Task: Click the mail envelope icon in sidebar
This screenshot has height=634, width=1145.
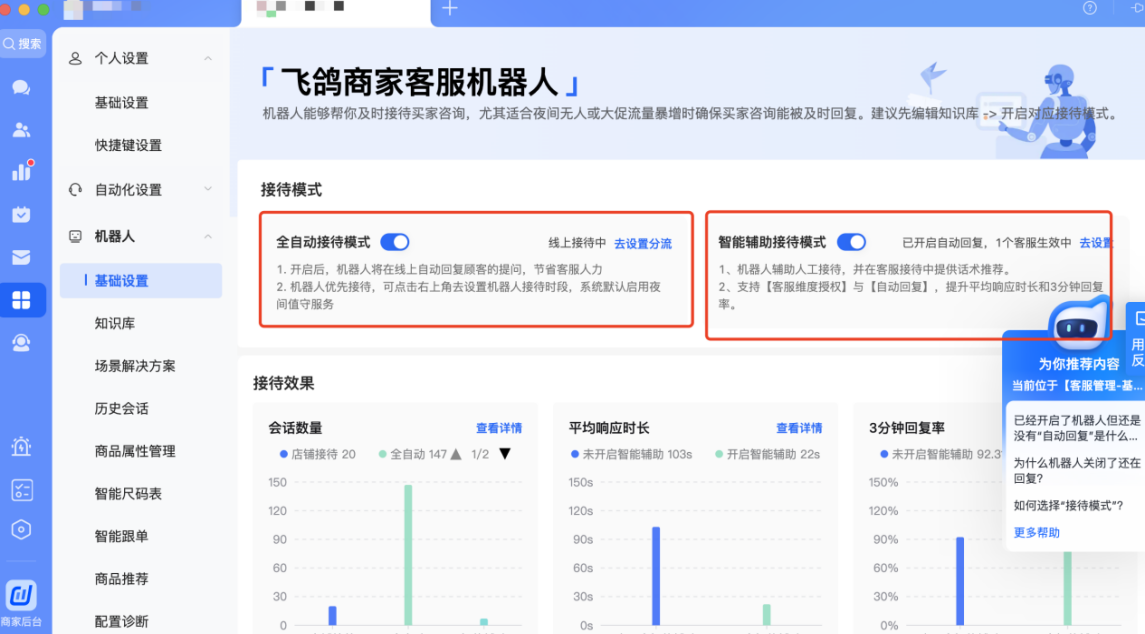Action: [21, 257]
